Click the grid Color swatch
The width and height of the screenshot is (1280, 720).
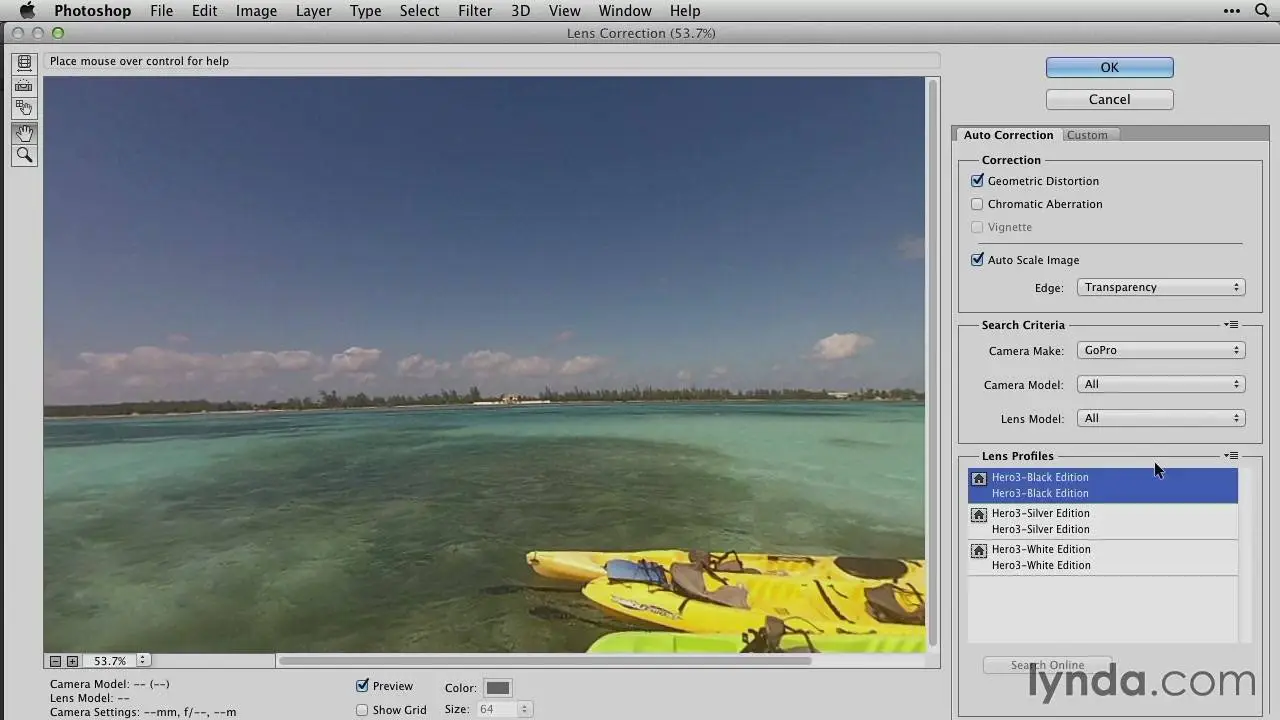(x=498, y=687)
